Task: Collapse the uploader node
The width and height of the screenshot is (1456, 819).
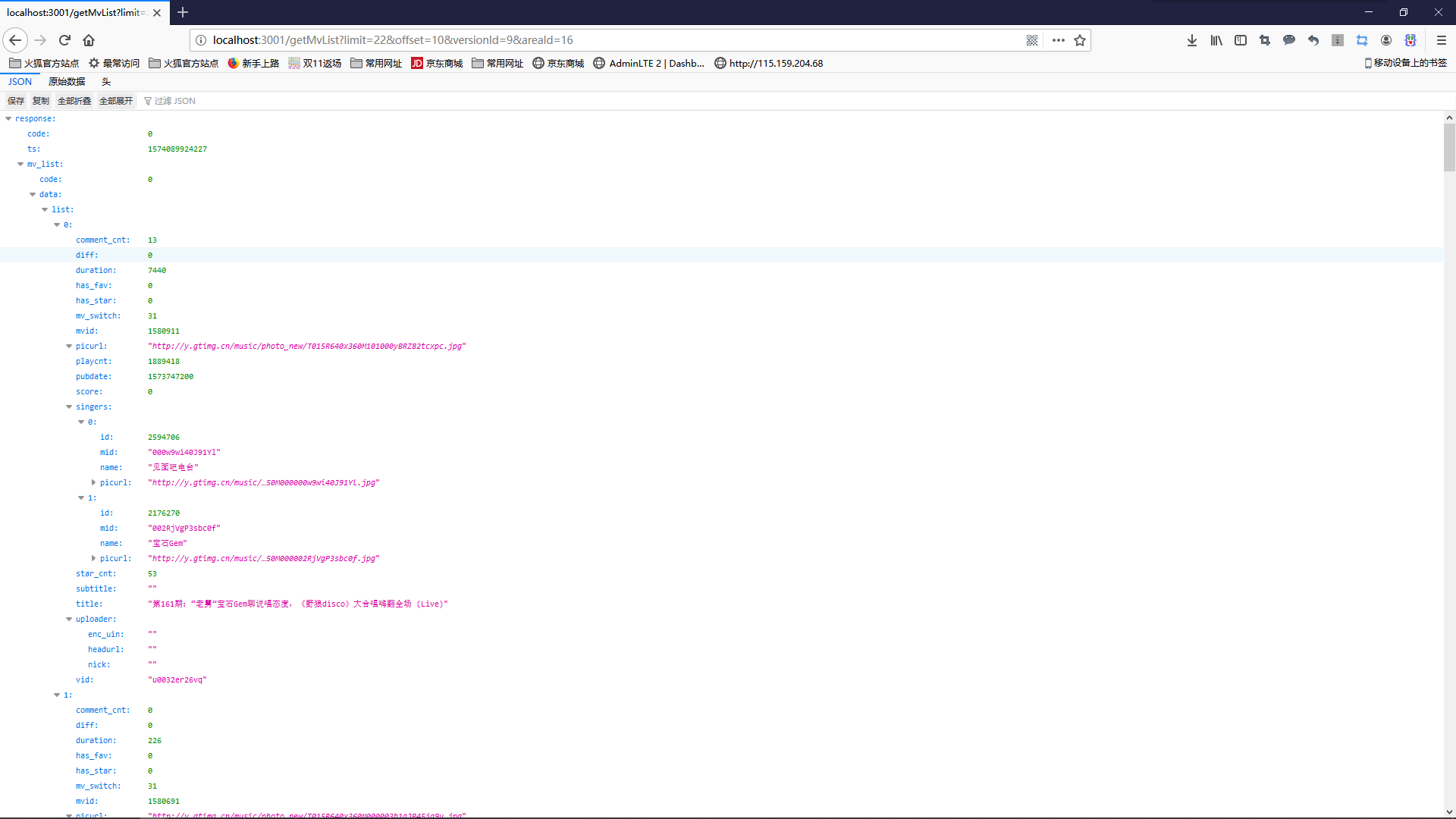Action: point(69,619)
